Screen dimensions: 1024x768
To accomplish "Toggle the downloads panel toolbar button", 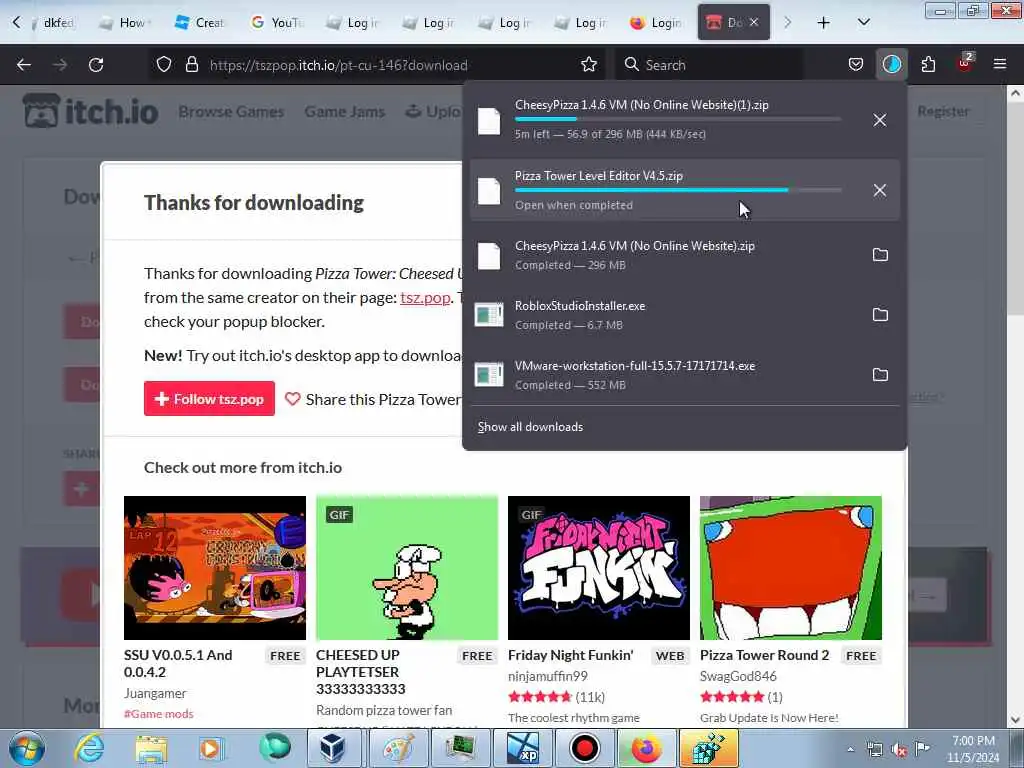I will point(891,65).
